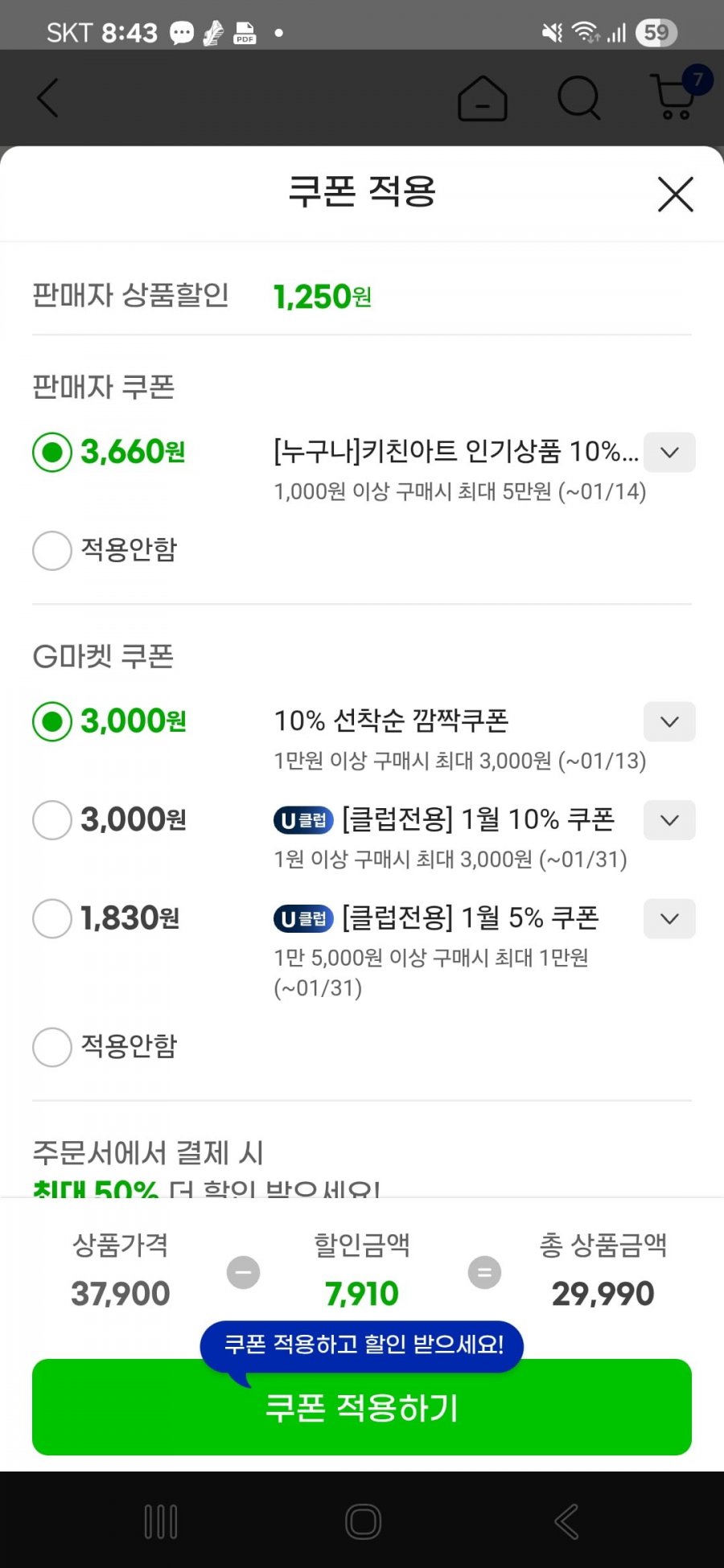Expand 10% 선착순 깜짝쿠폰 details

click(669, 722)
